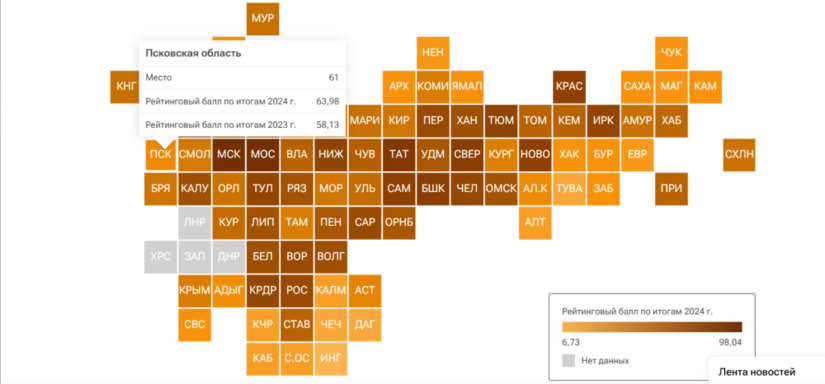Select the ПСК Pskov tile
The height and width of the screenshot is (384, 825).
point(160,155)
